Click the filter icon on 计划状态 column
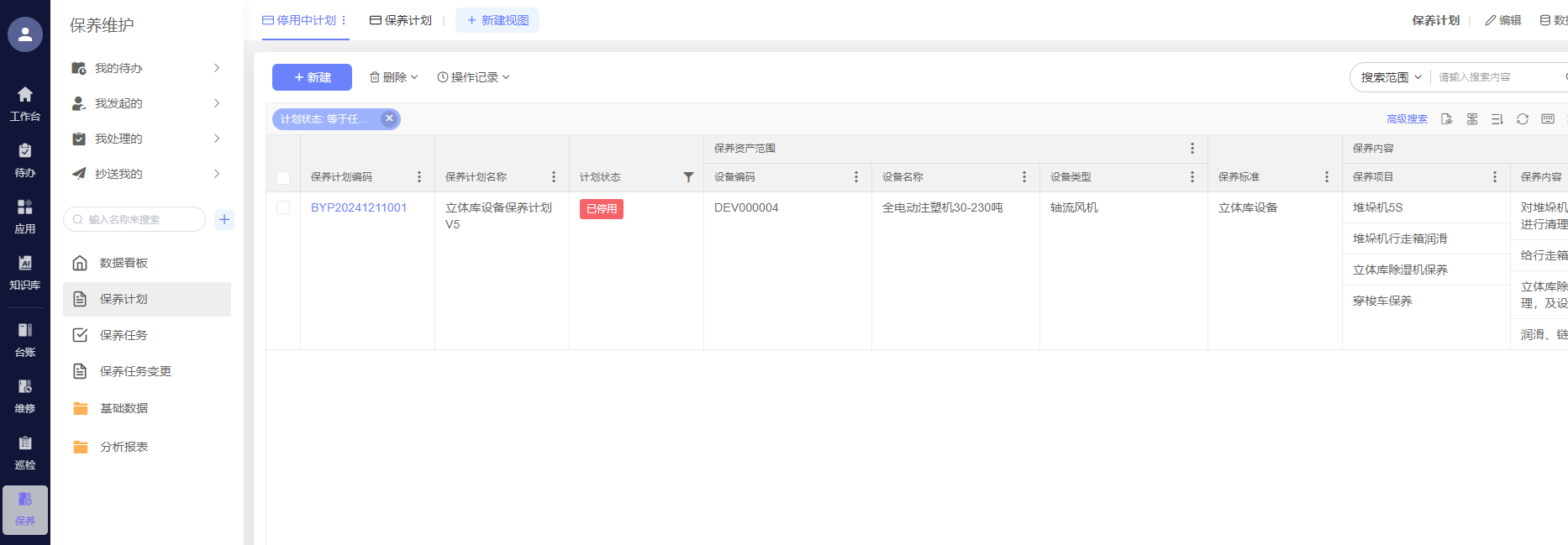This screenshot has height=545, width=1568. 688,177
